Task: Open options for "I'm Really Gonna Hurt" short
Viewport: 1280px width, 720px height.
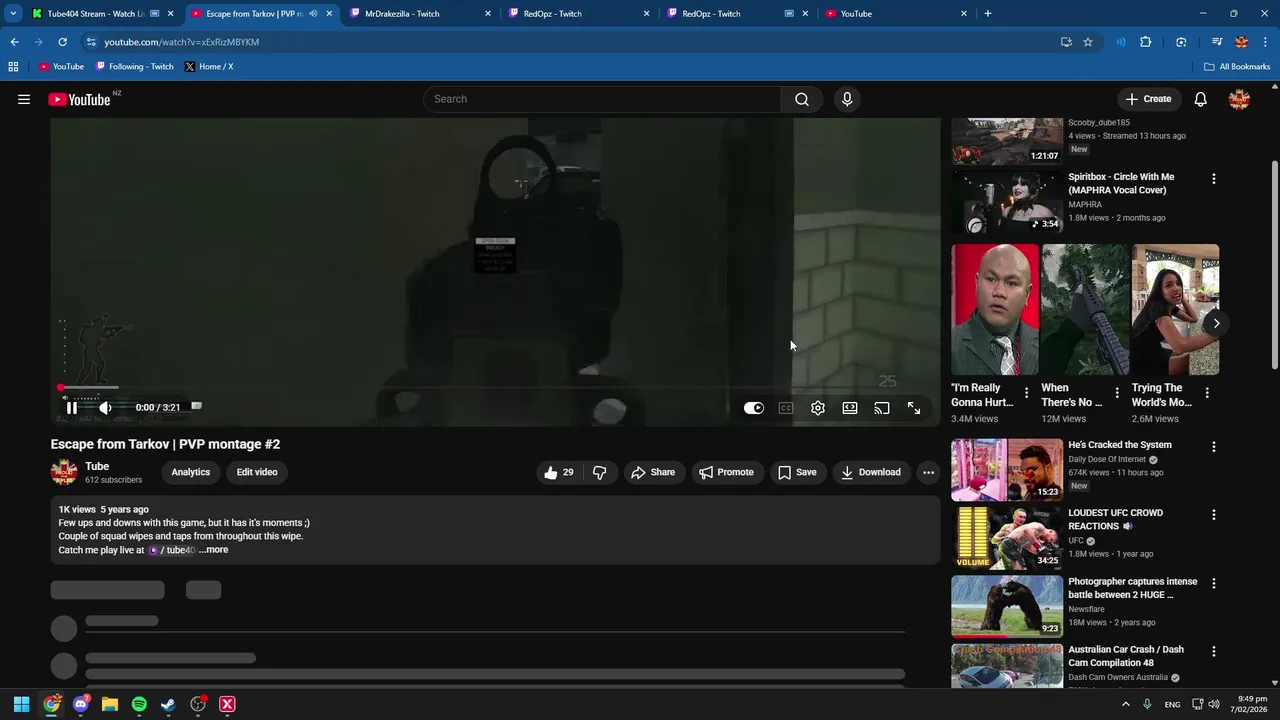Action: 1026,393
